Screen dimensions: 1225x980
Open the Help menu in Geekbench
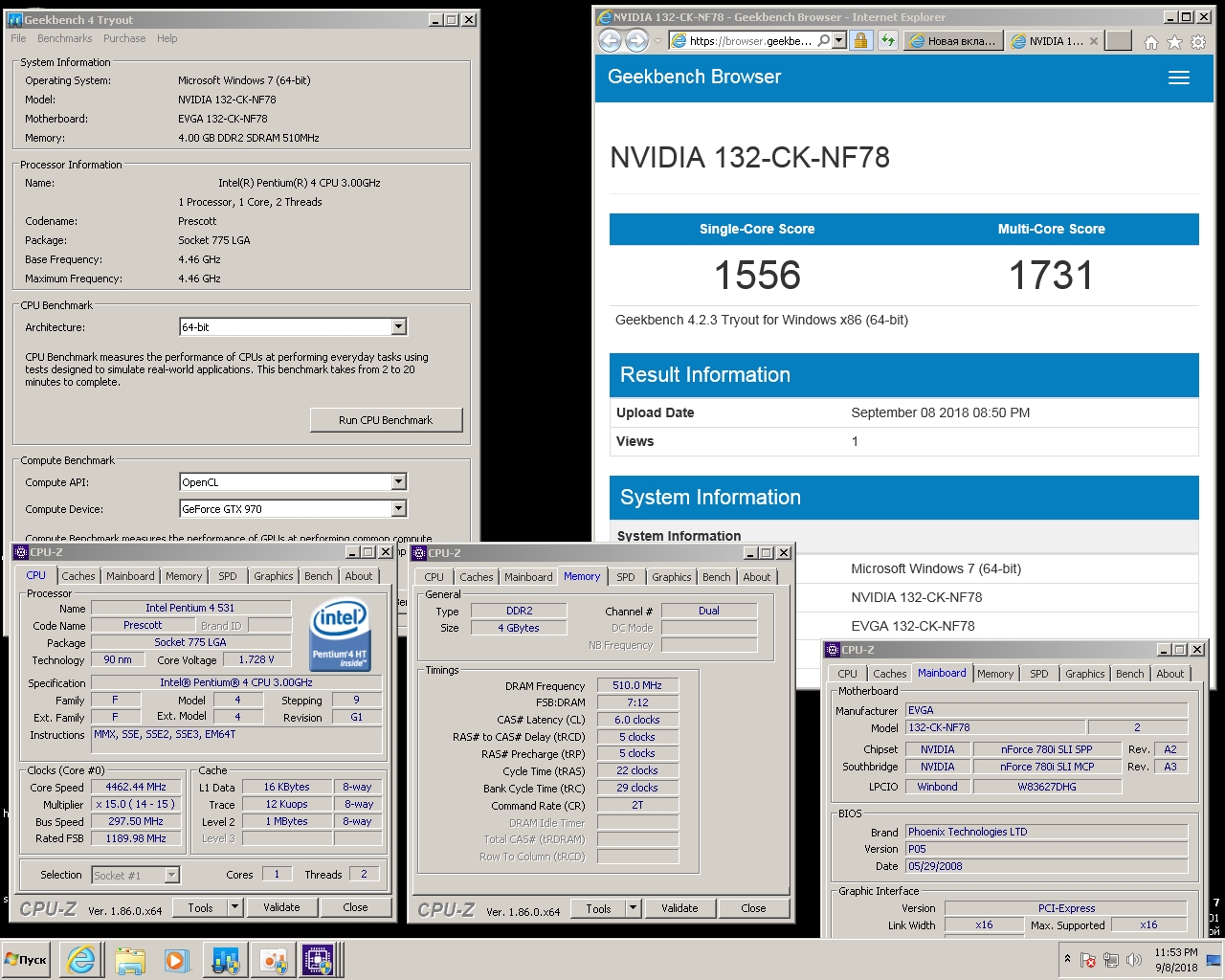[x=167, y=38]
